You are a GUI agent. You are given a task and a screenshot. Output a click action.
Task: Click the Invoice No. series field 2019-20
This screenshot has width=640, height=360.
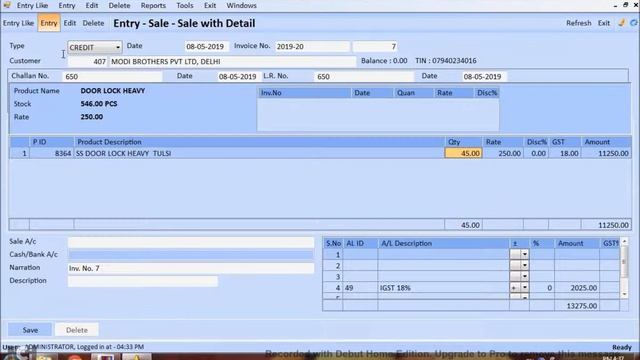coord(312,47)
